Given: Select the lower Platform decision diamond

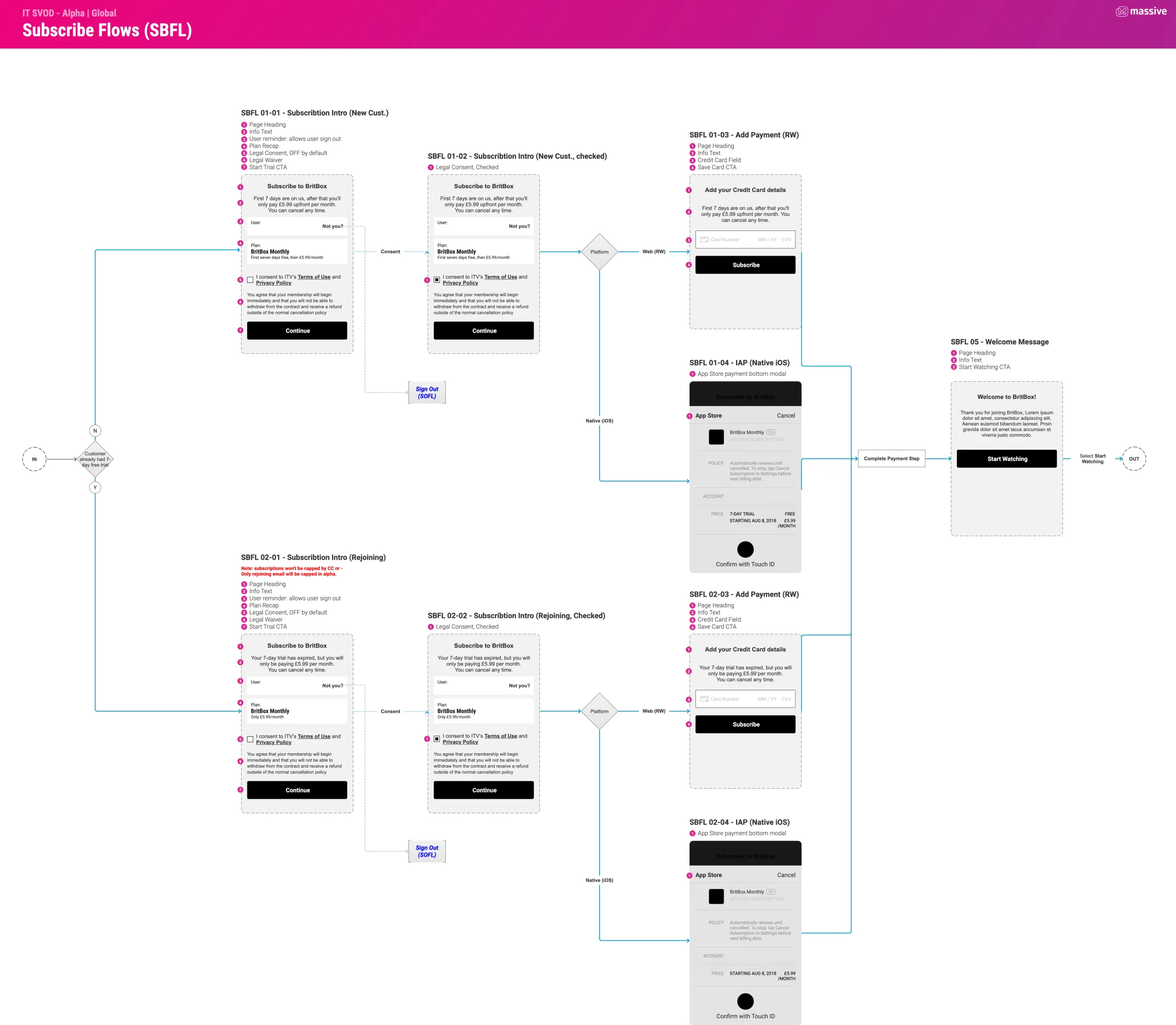Looking at the screenshot, I should [x=599, y=711].
